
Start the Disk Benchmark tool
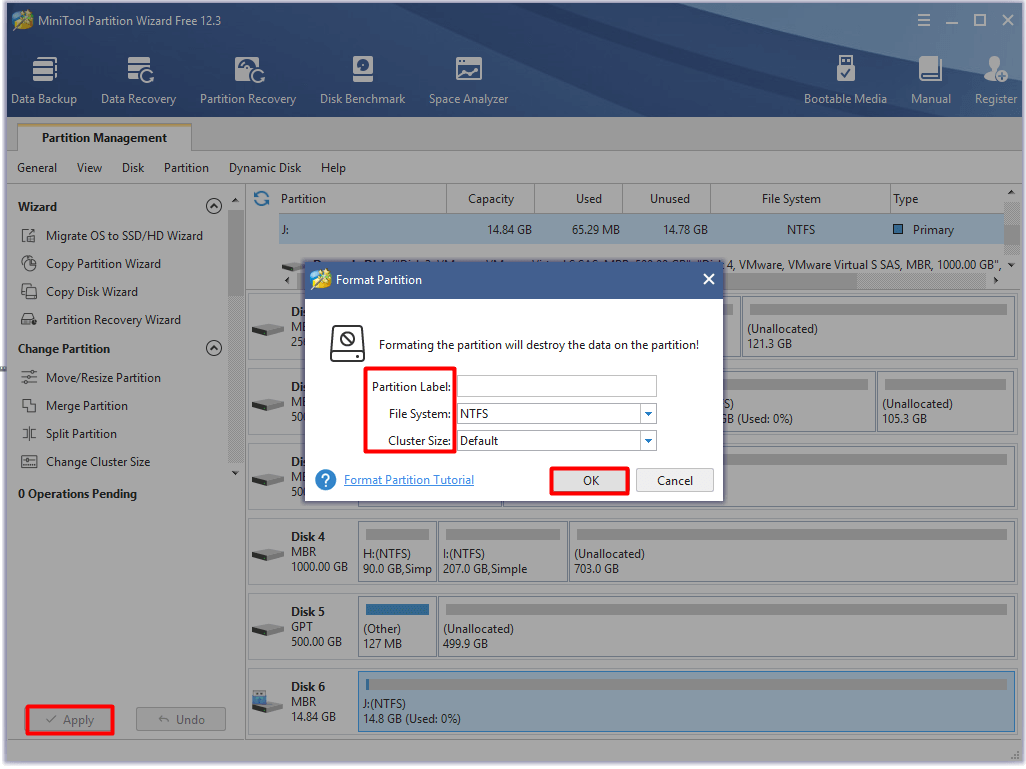tap(363, 81)
